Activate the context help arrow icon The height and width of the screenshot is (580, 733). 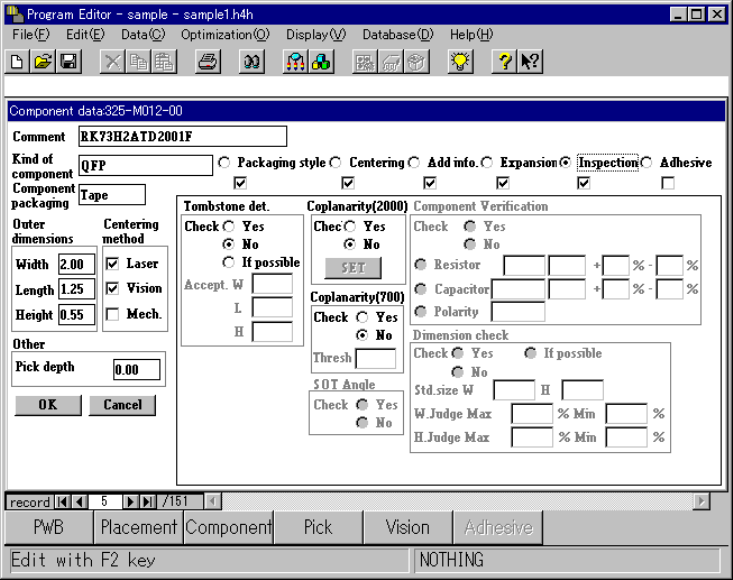tap(530, 62)
